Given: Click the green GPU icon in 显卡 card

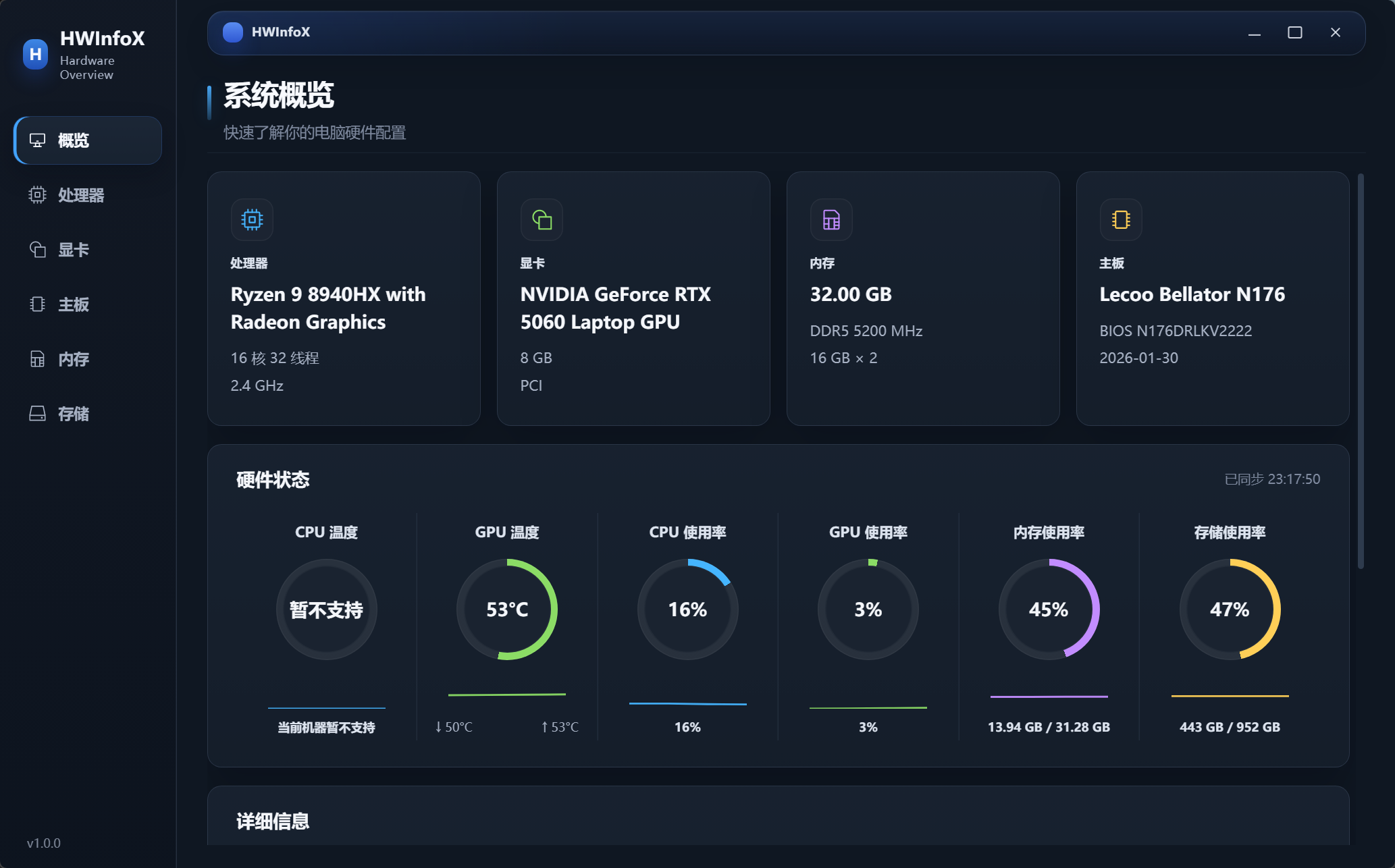Looking at the screenshot, I should coord(542,219).
